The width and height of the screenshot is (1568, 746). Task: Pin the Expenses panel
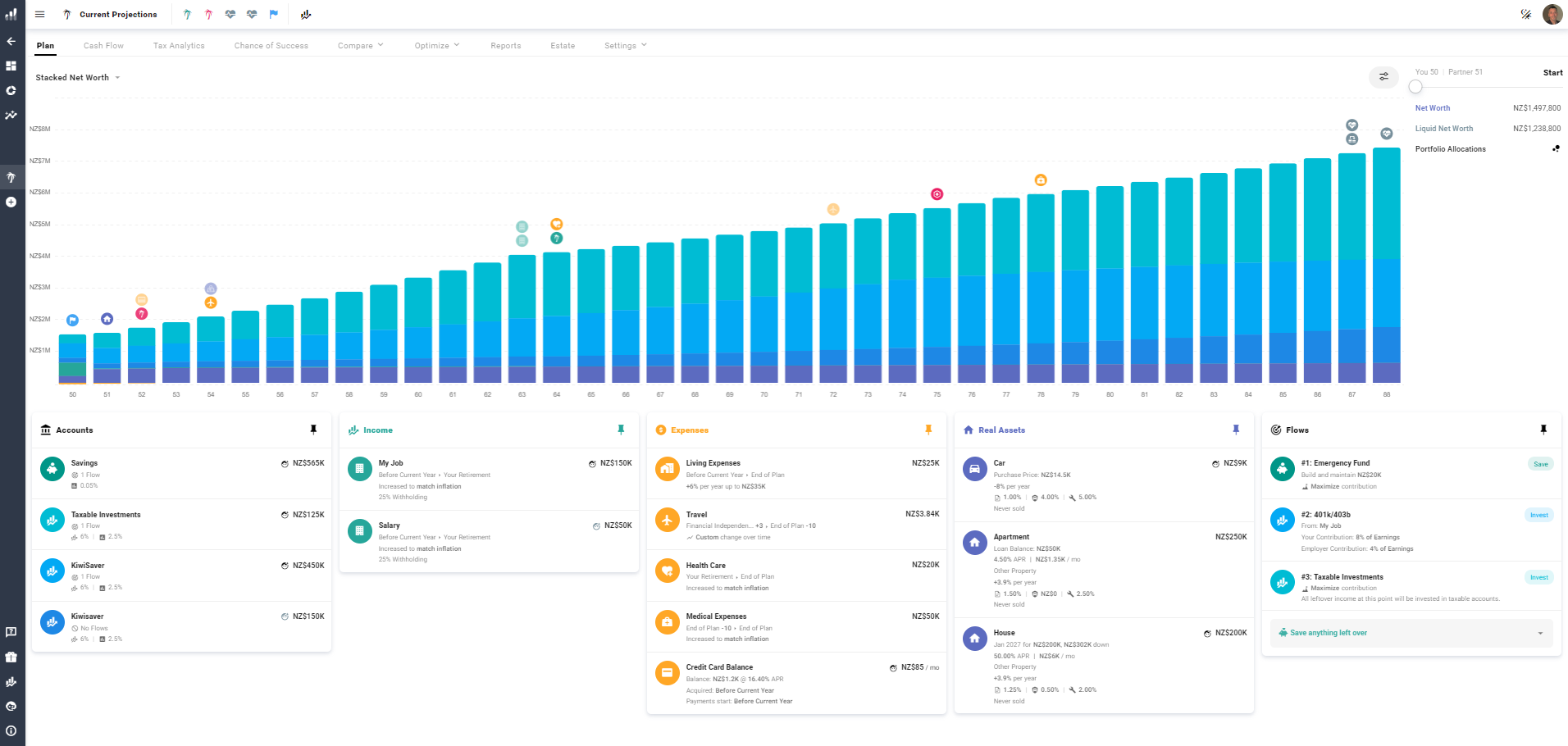click(928, 430)
